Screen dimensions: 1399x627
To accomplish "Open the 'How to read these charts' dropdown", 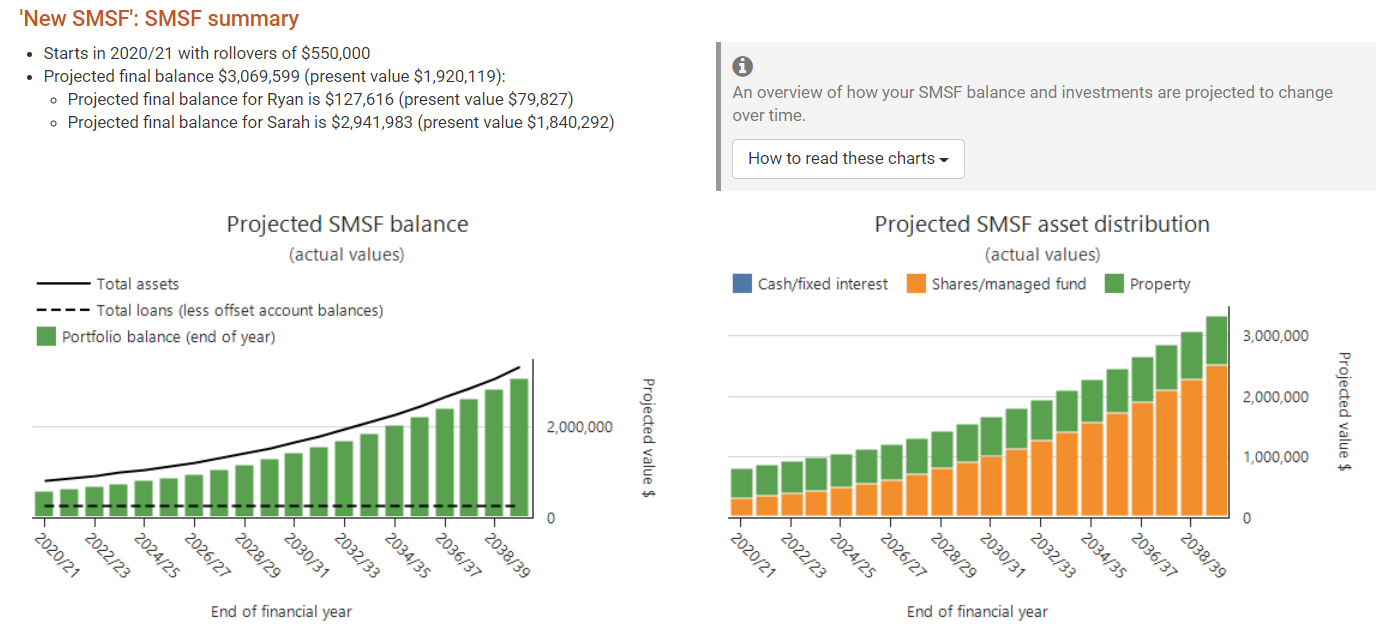I will (848, 159).
